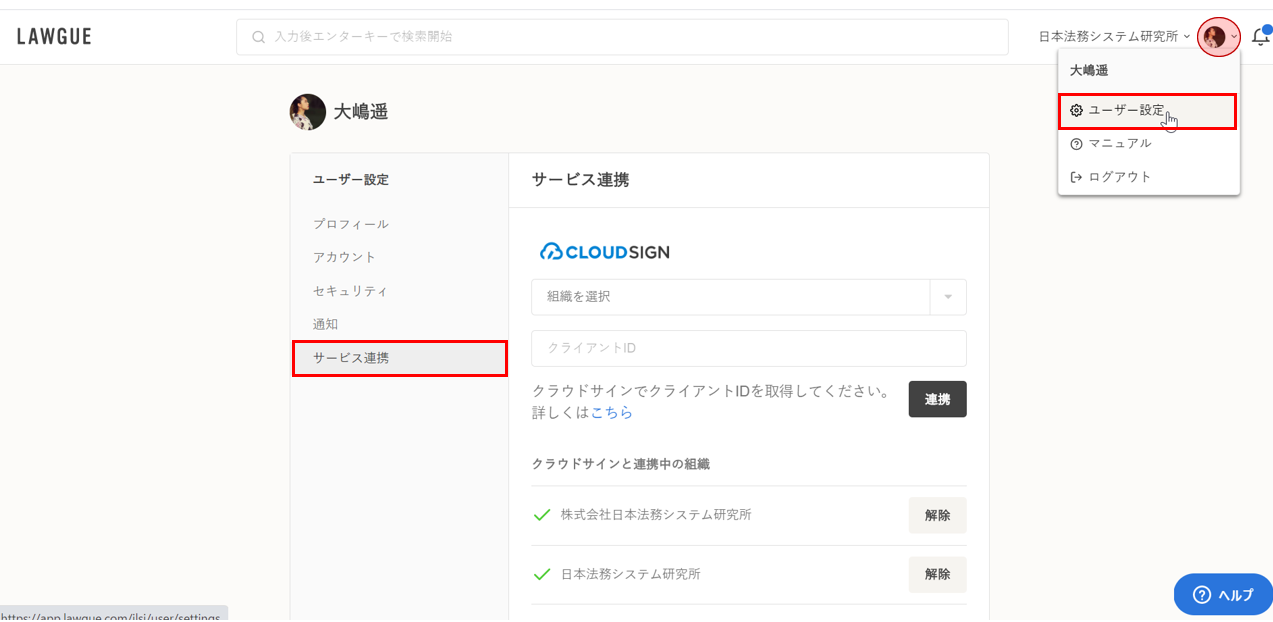Expand the 組織を選択 dropdown arrow

point(948,297)
